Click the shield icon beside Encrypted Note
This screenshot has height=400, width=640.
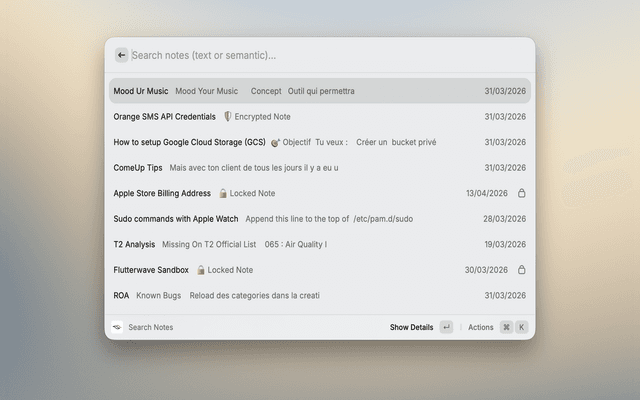[228, 117]
